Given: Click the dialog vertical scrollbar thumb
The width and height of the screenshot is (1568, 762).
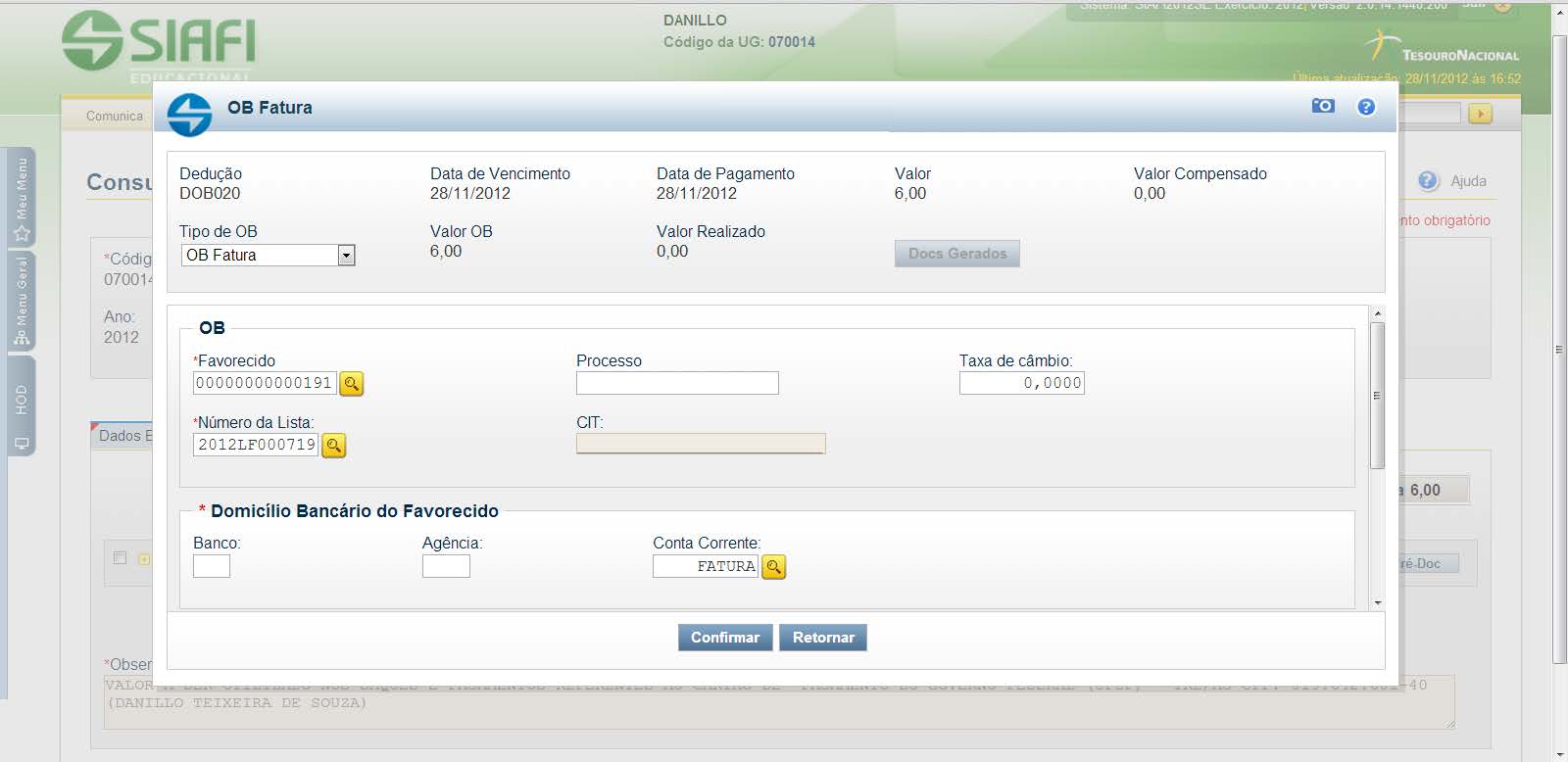Looking at the screenshot, I should click(x=1378, y=395).
